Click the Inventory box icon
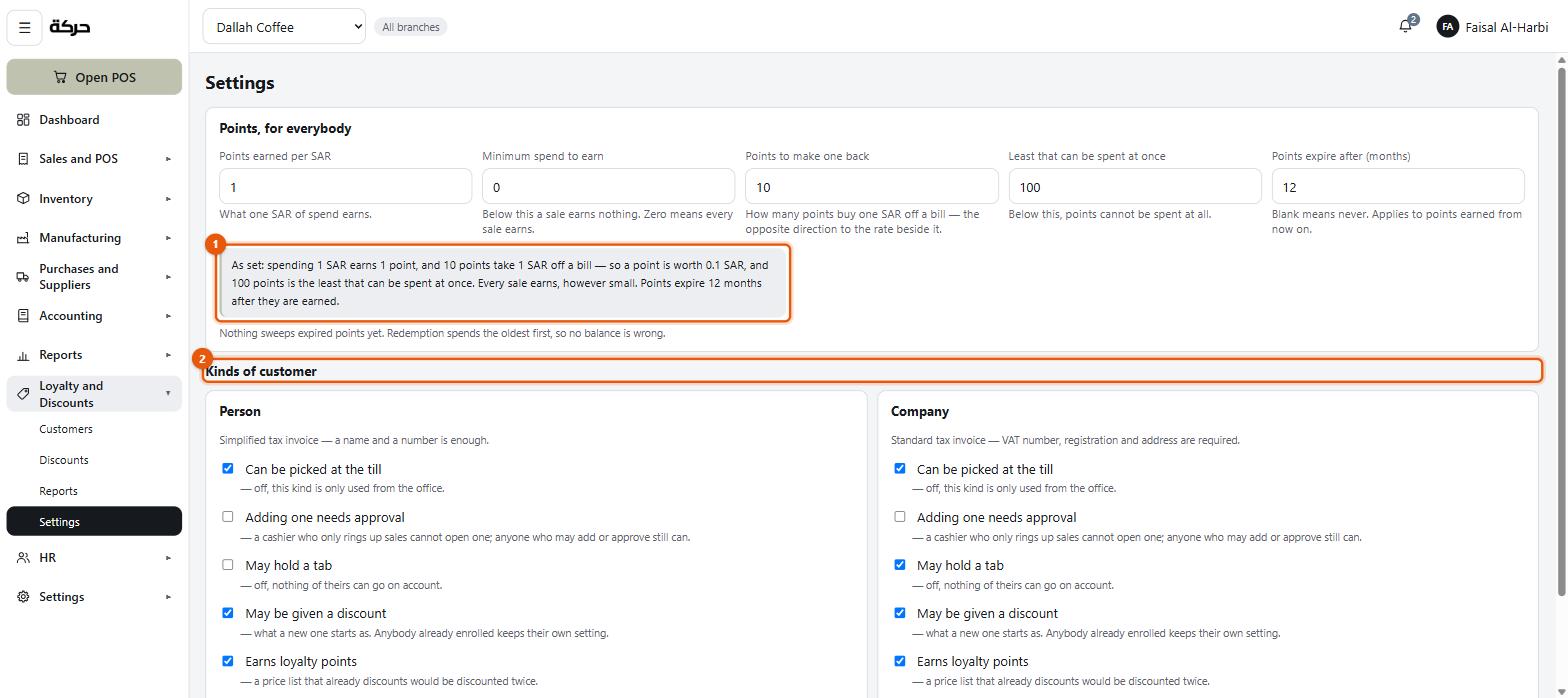Image resolution: width=1568 pixels, height=698 pixels. click(x=23, y=199)
